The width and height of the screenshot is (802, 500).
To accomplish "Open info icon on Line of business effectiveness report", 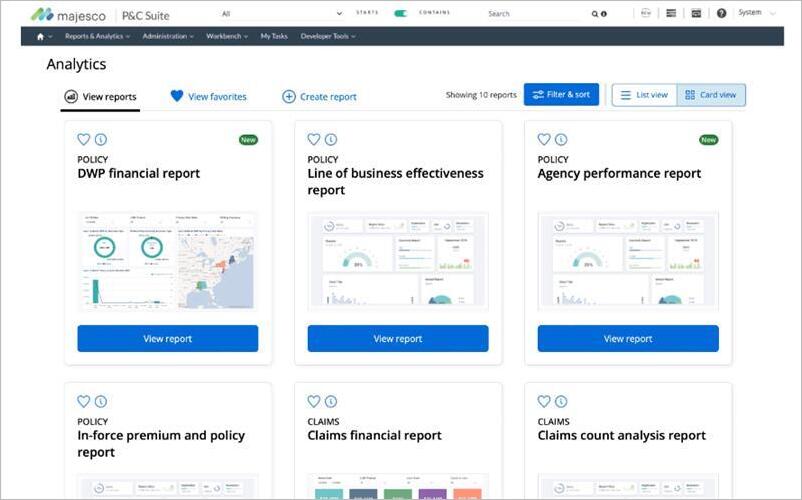I will coord(331,140).
